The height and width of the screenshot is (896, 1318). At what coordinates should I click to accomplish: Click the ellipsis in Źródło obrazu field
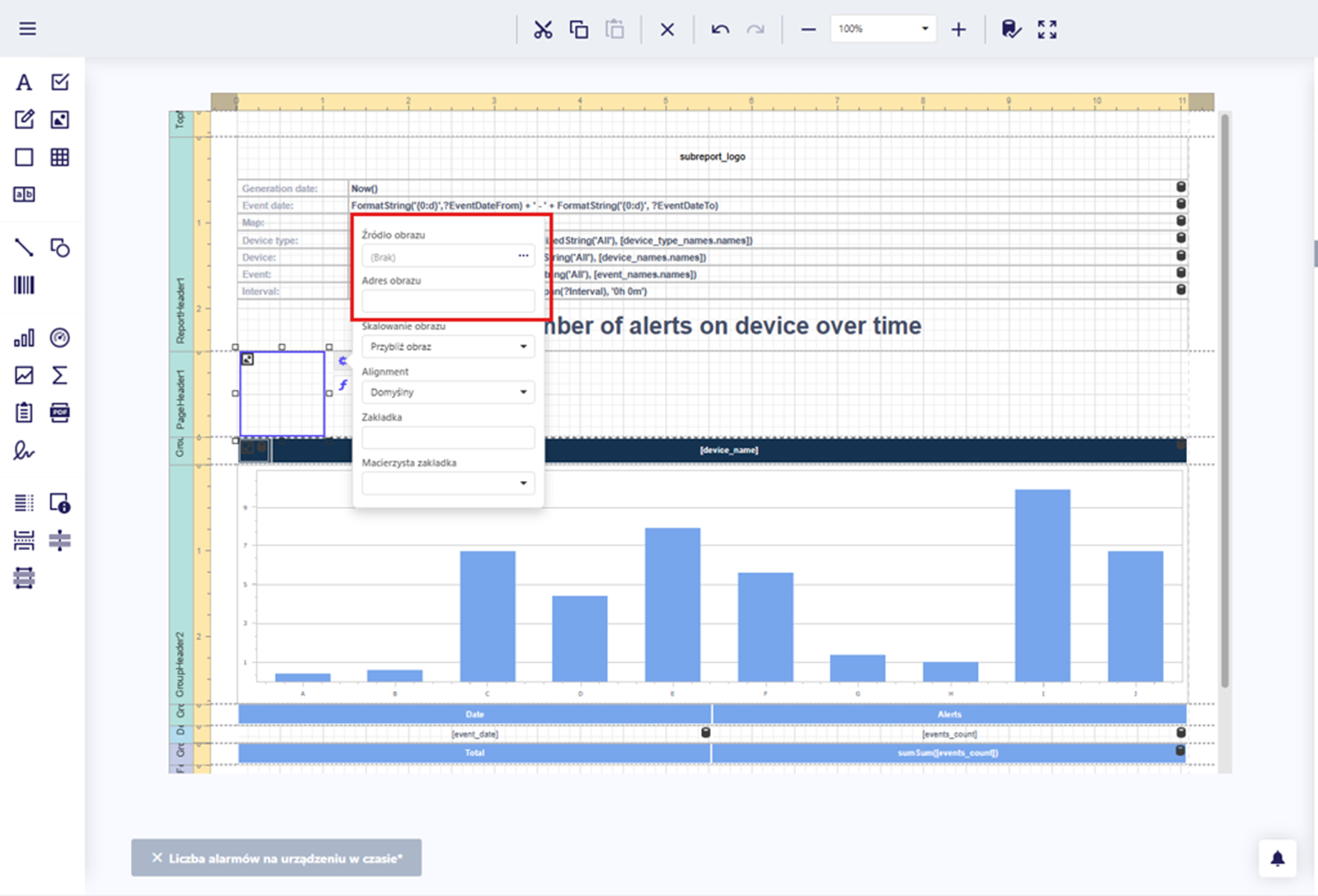[523, 256]
